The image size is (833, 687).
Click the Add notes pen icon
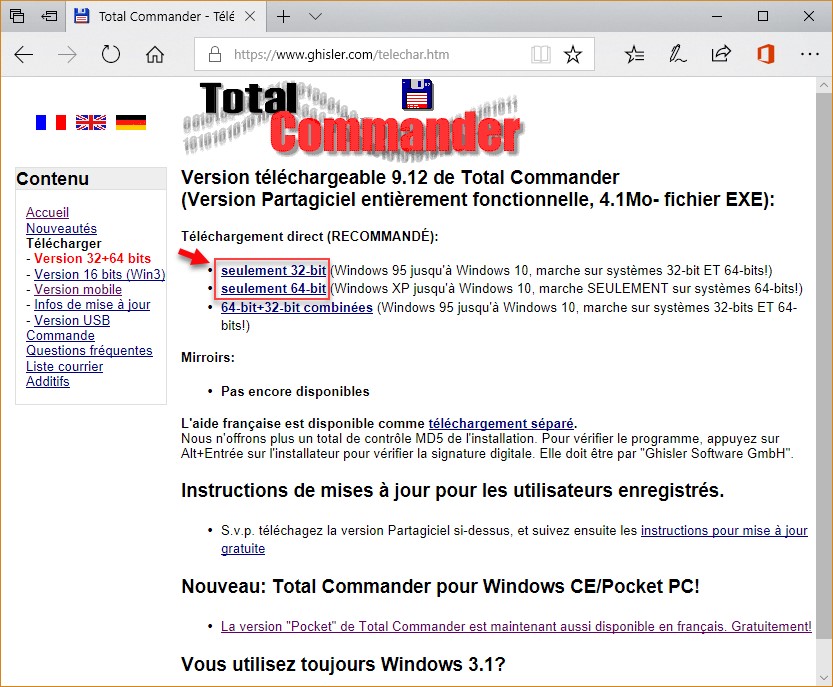coord(677,54)
